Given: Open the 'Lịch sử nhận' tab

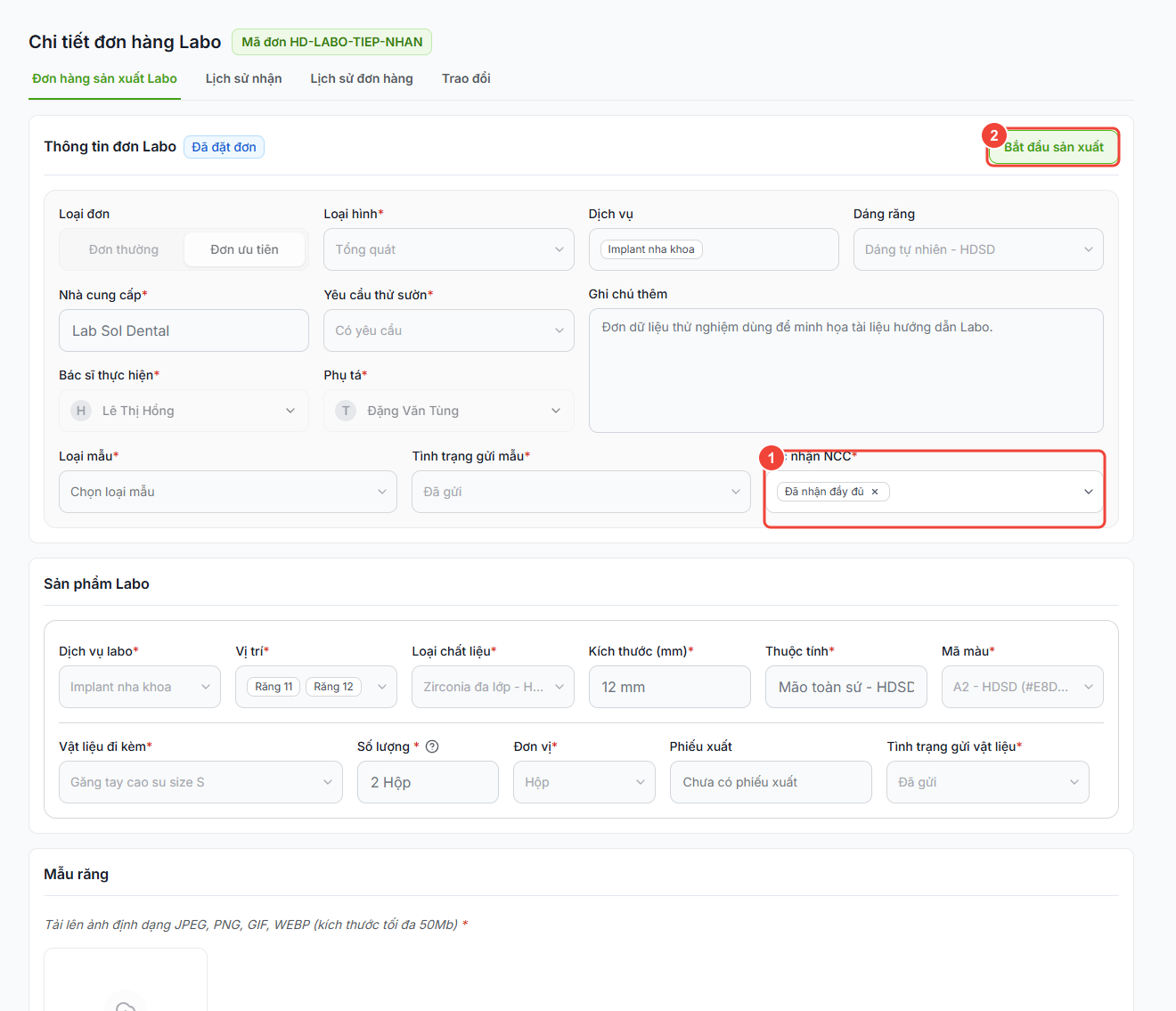Looking at the screenshot, I should 243,78.
